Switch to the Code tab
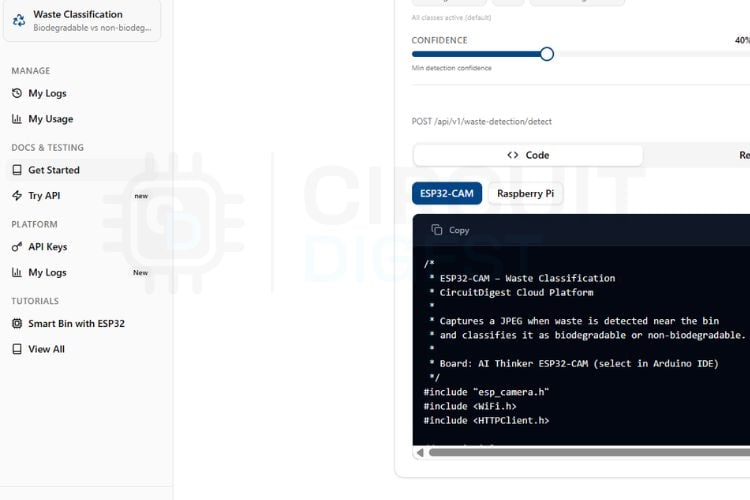Screen dimensions: 750x500 click(528, 155)
